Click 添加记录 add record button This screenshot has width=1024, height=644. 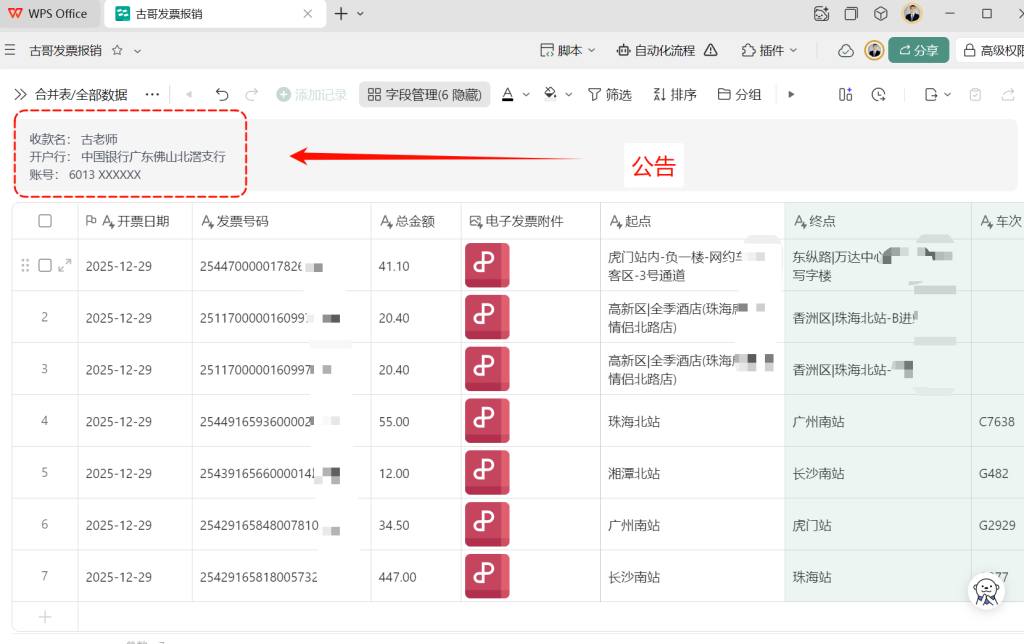tap(312, 95)
